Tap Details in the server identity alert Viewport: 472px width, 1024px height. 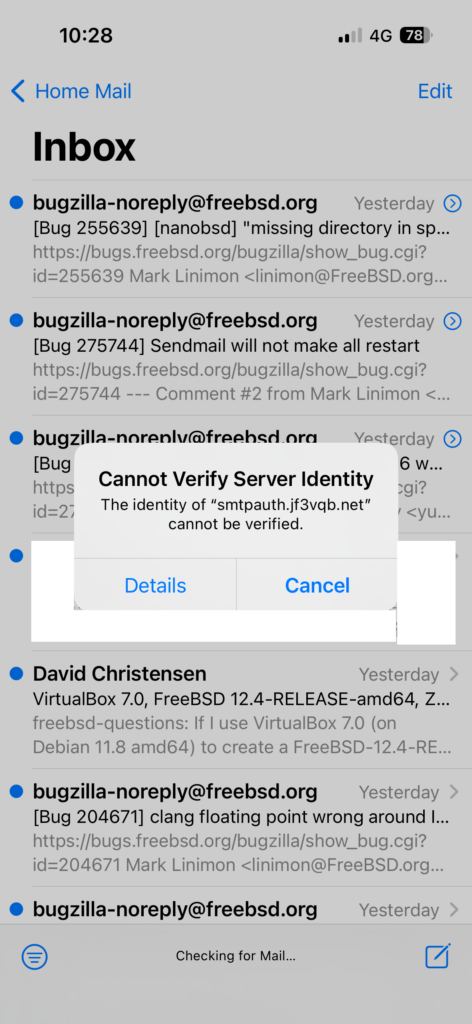155,585
